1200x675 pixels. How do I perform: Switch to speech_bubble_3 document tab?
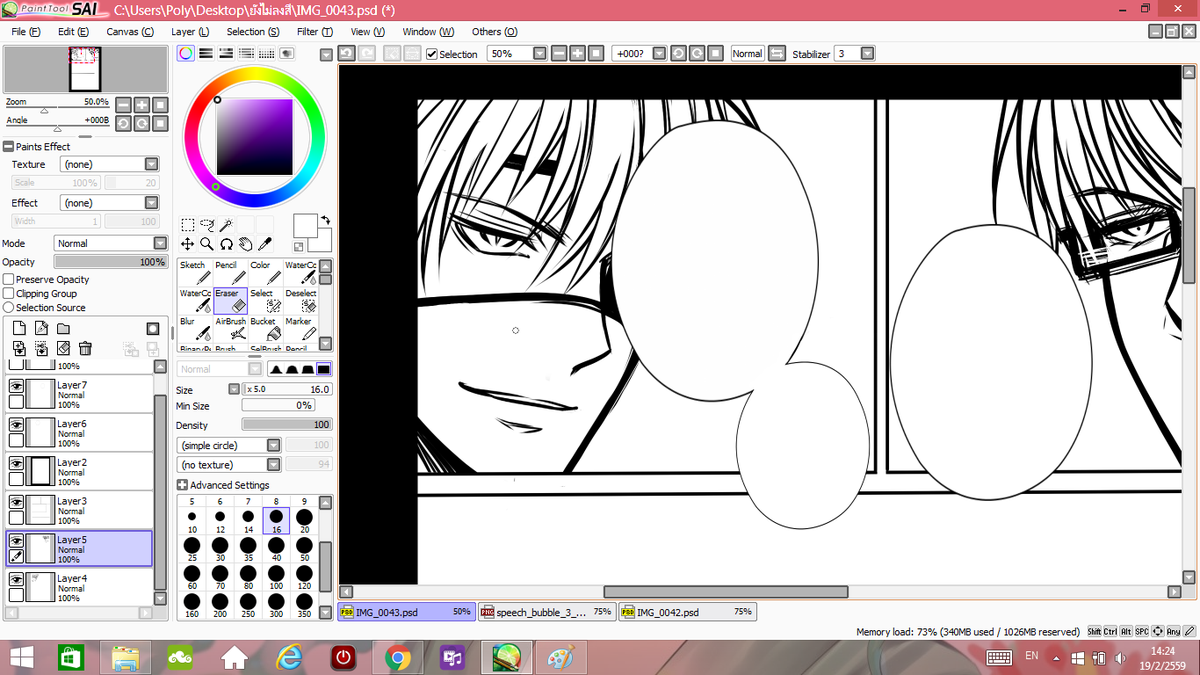coord(546,612)
